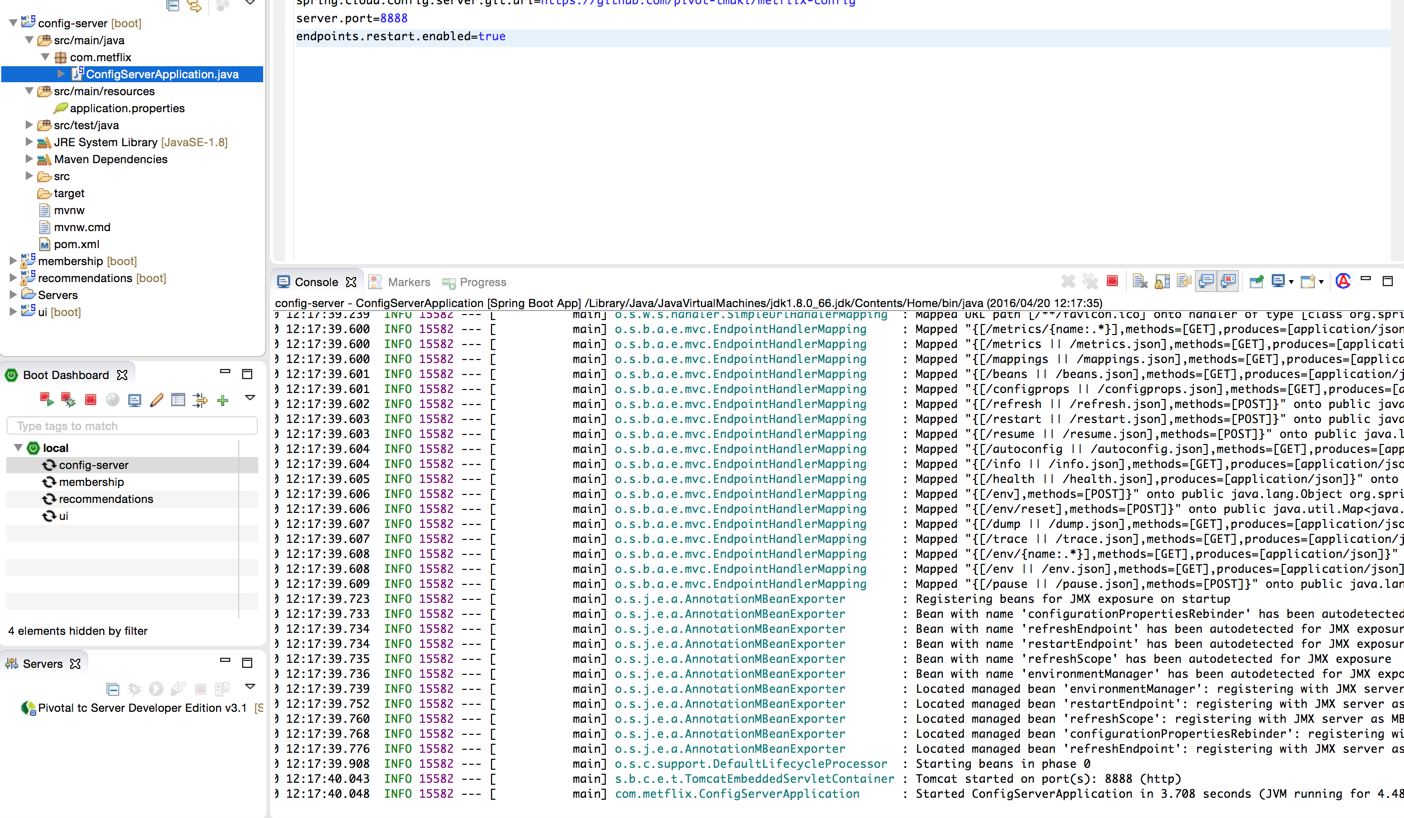Expand the recommendations project

pyautogui.click(x=13, y=278)
